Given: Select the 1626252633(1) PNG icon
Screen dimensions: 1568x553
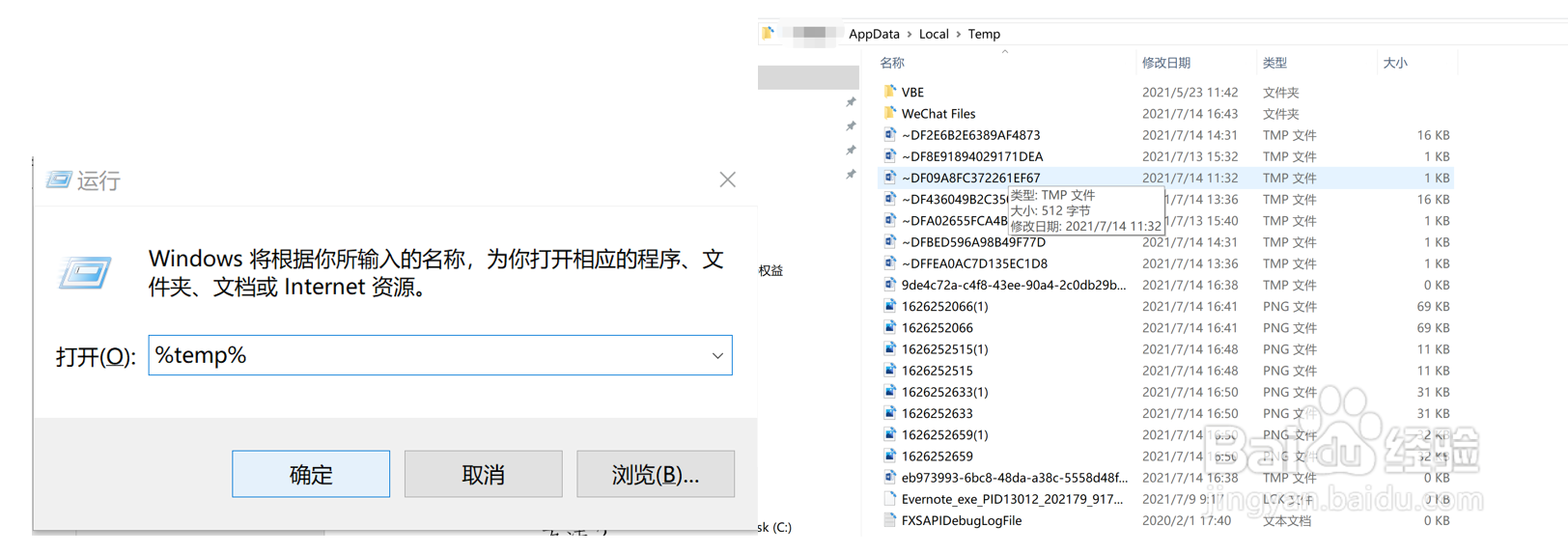Looking at the screenshot, I should coord(889,391).
